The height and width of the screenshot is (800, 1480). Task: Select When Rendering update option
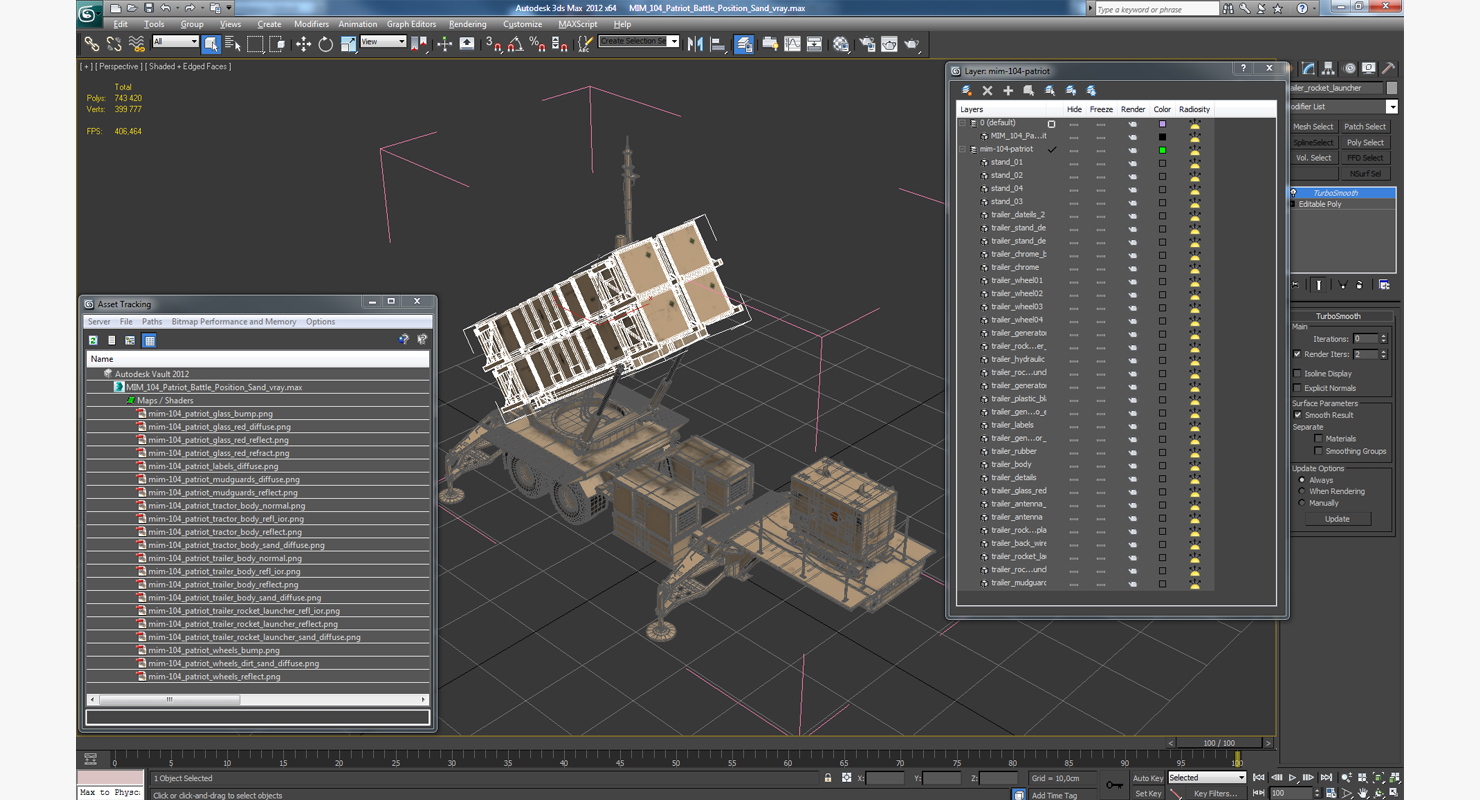coord(1302,491)
